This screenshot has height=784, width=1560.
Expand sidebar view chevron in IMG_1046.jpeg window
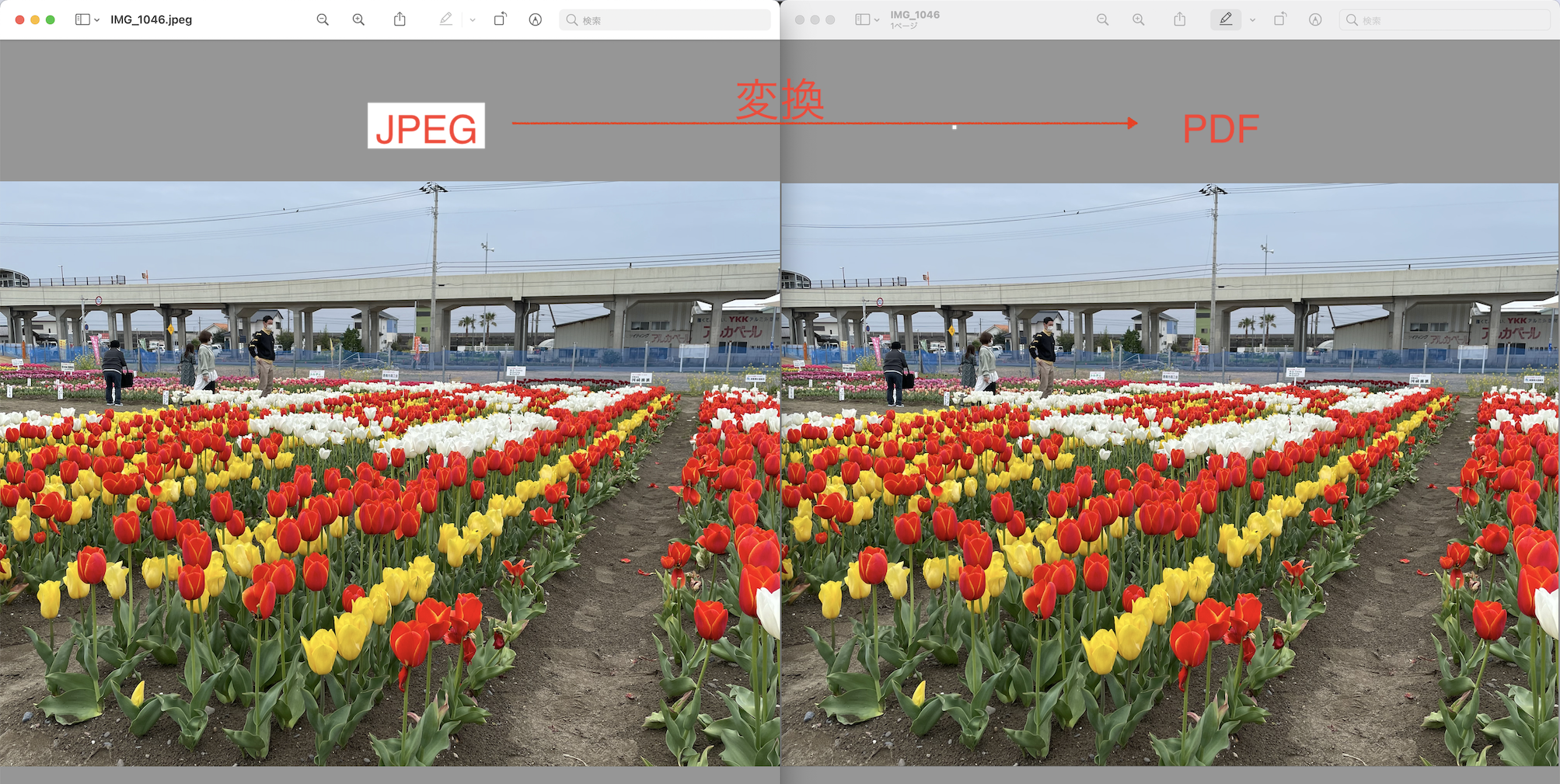pos(96,20)
